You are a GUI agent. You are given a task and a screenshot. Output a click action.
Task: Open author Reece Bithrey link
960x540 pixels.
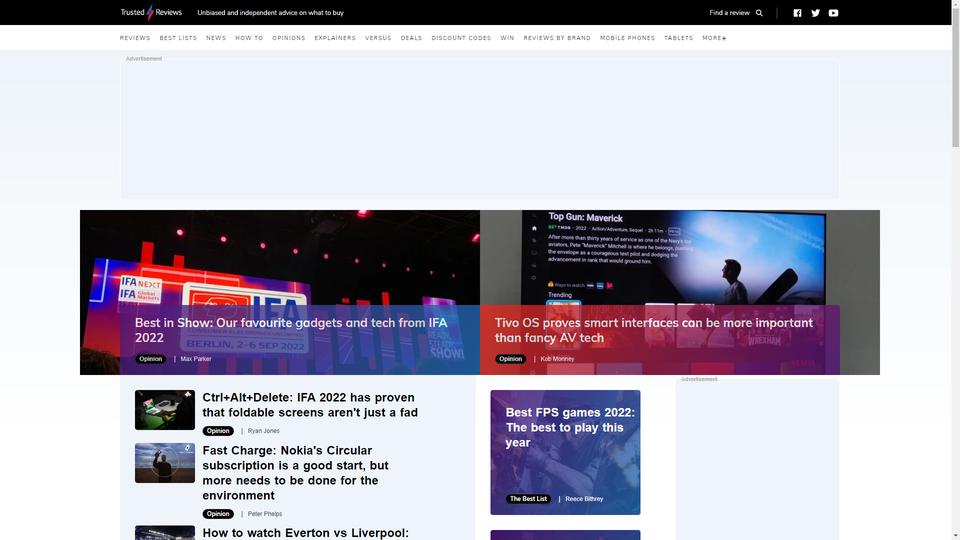pyautogui.click(x=584, y=499)
